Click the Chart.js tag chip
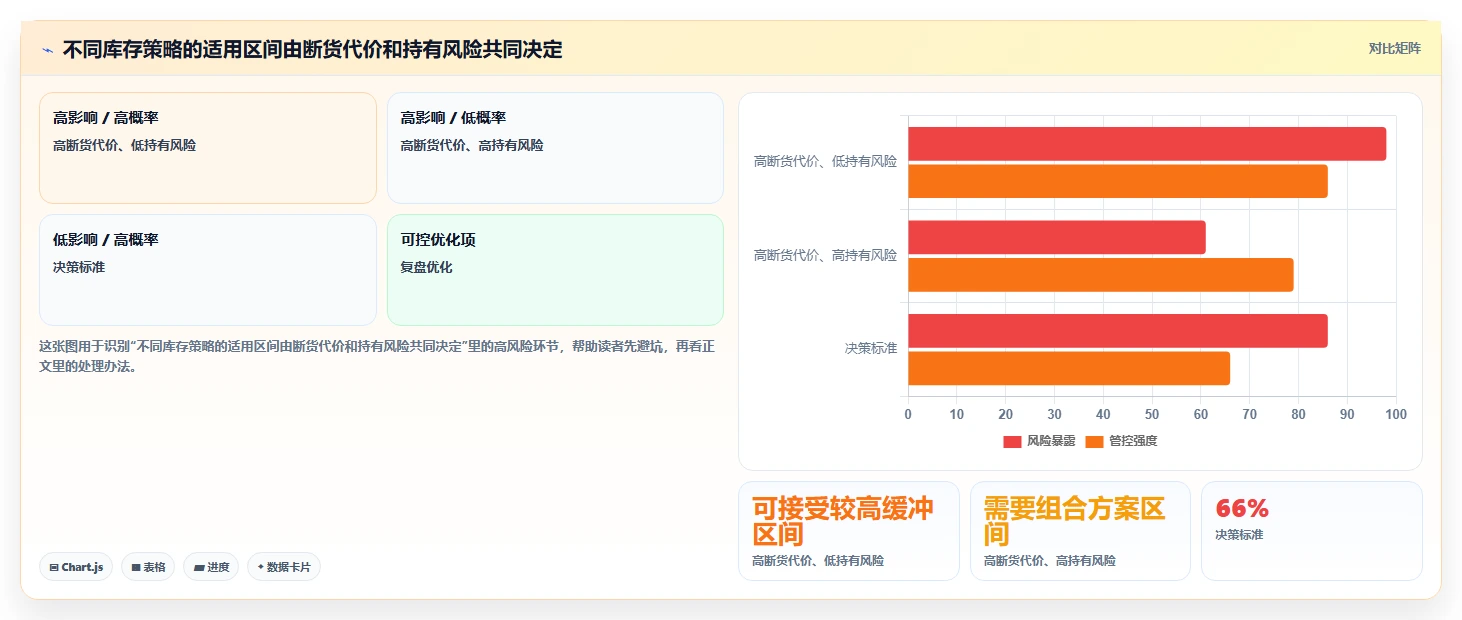Image resolution: width=1462 pixels, height=620 pixels. coord(76,567)
